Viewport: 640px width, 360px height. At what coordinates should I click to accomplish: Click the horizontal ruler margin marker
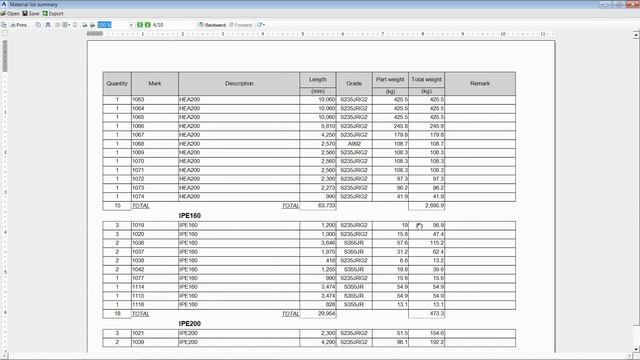tap(95, 34)
